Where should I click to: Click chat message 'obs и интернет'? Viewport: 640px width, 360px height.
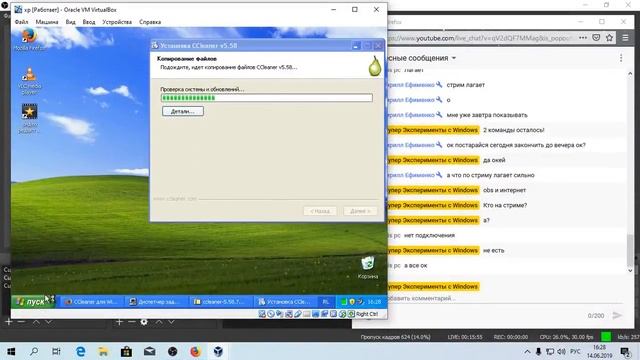coord(504,190)
